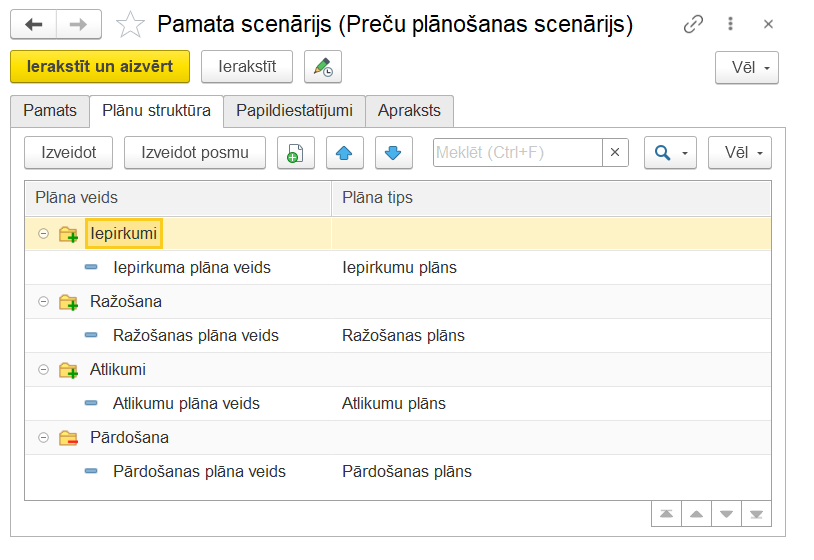Viewport: 814px width, 560px height.
Task: Open the table Vēl dropdown menu
Action: (740, 153)
